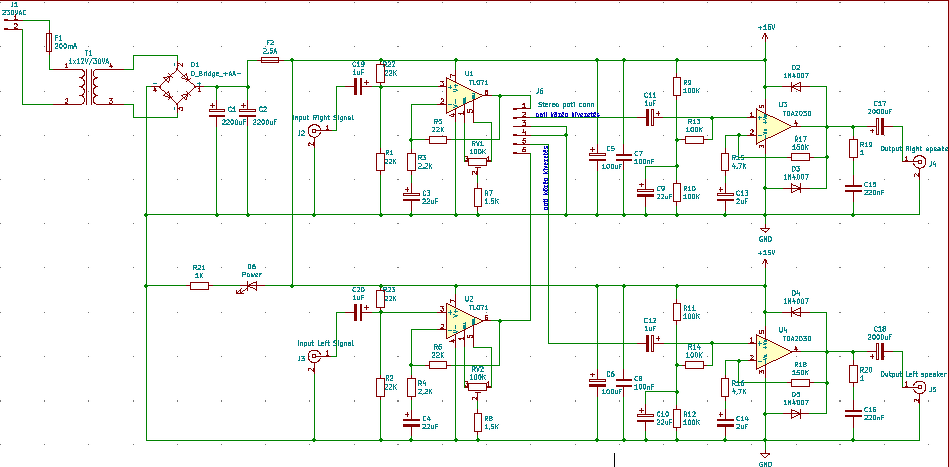Select resistor R5 22K symbol

coord(438,140)
